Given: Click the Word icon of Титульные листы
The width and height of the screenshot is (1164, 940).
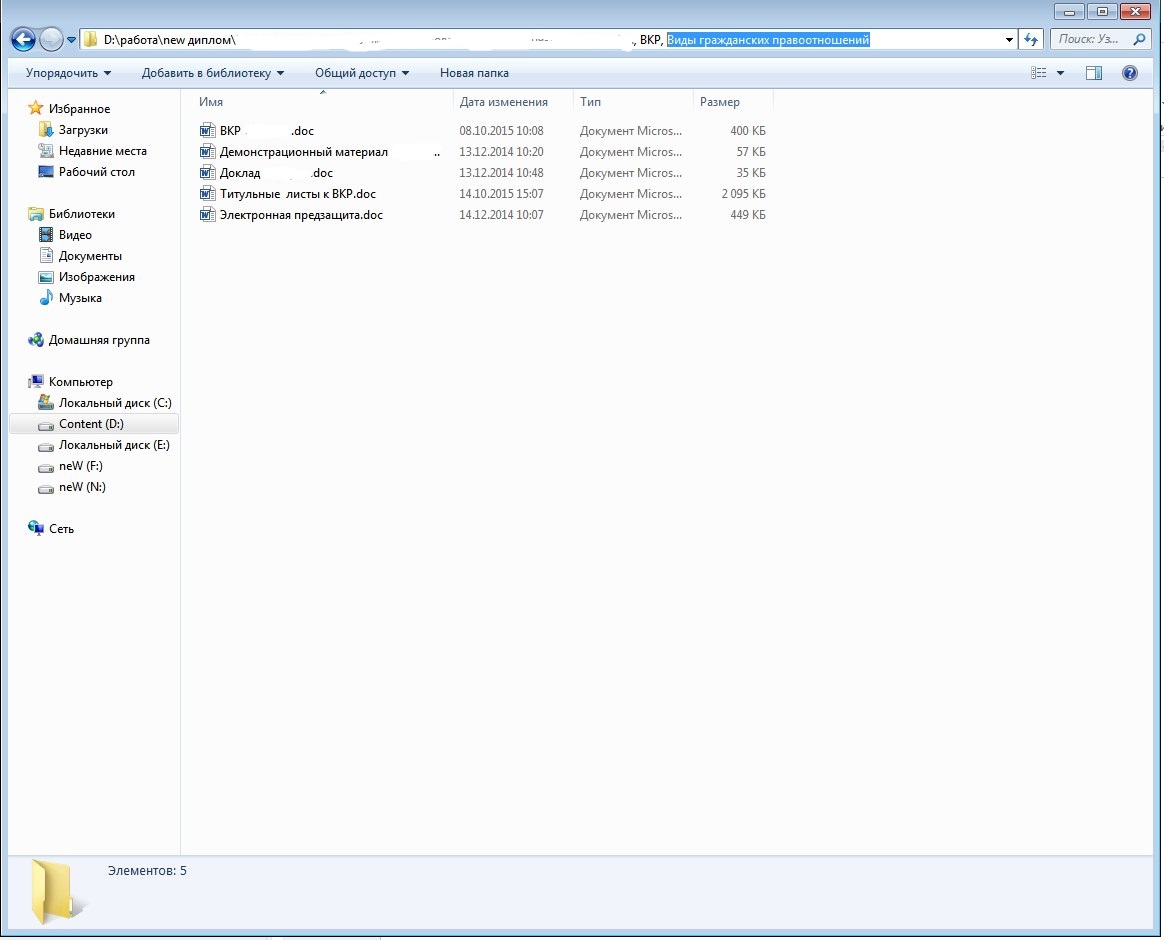Looking at the screenshot, I should pyautogui.click(x=207, y=194).
